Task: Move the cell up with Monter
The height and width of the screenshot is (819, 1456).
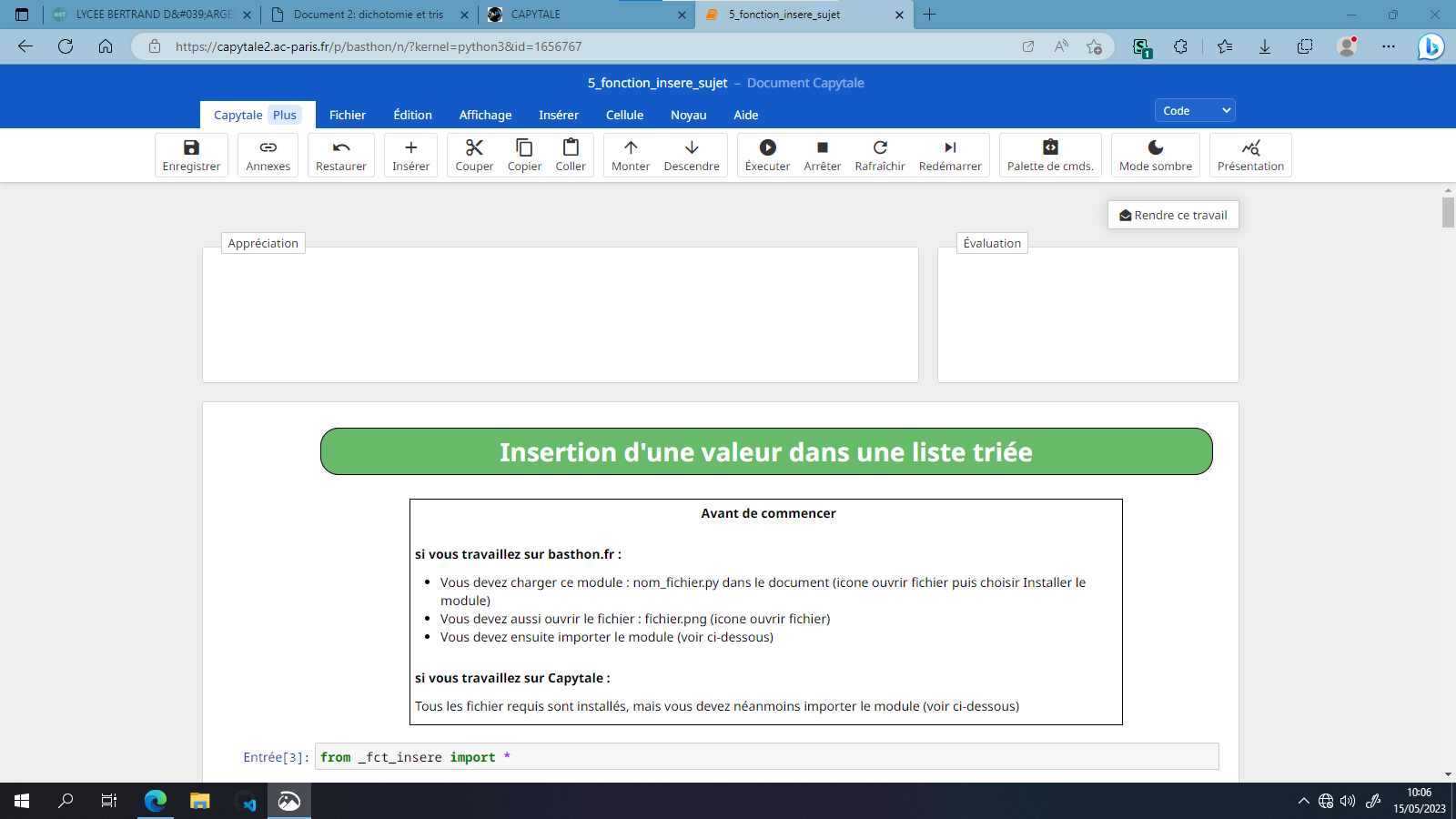Action: click(x=630, y=155)
